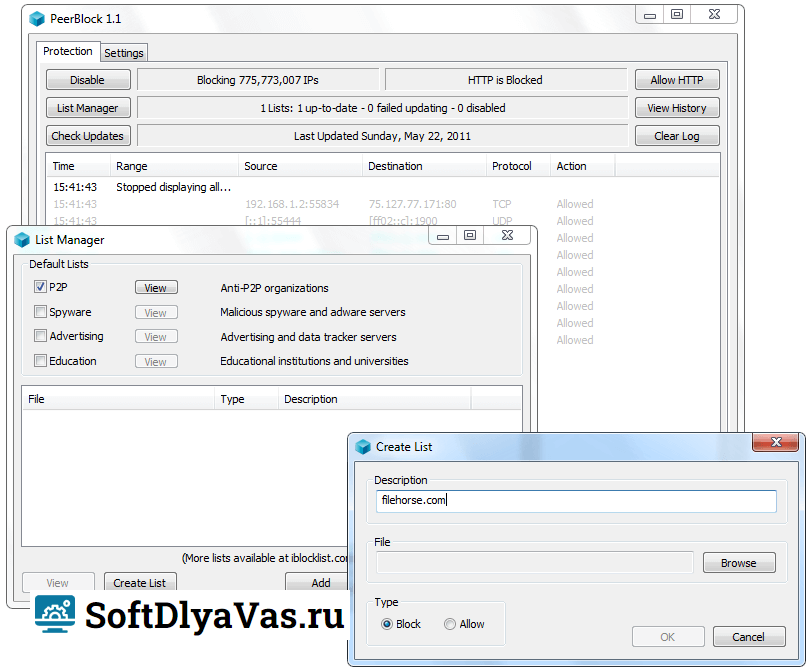Select the 'Stopped displaying all...' log row
The height and width of the screenshot is (670, 809).
pyautogui.click(x=383, y=187)
